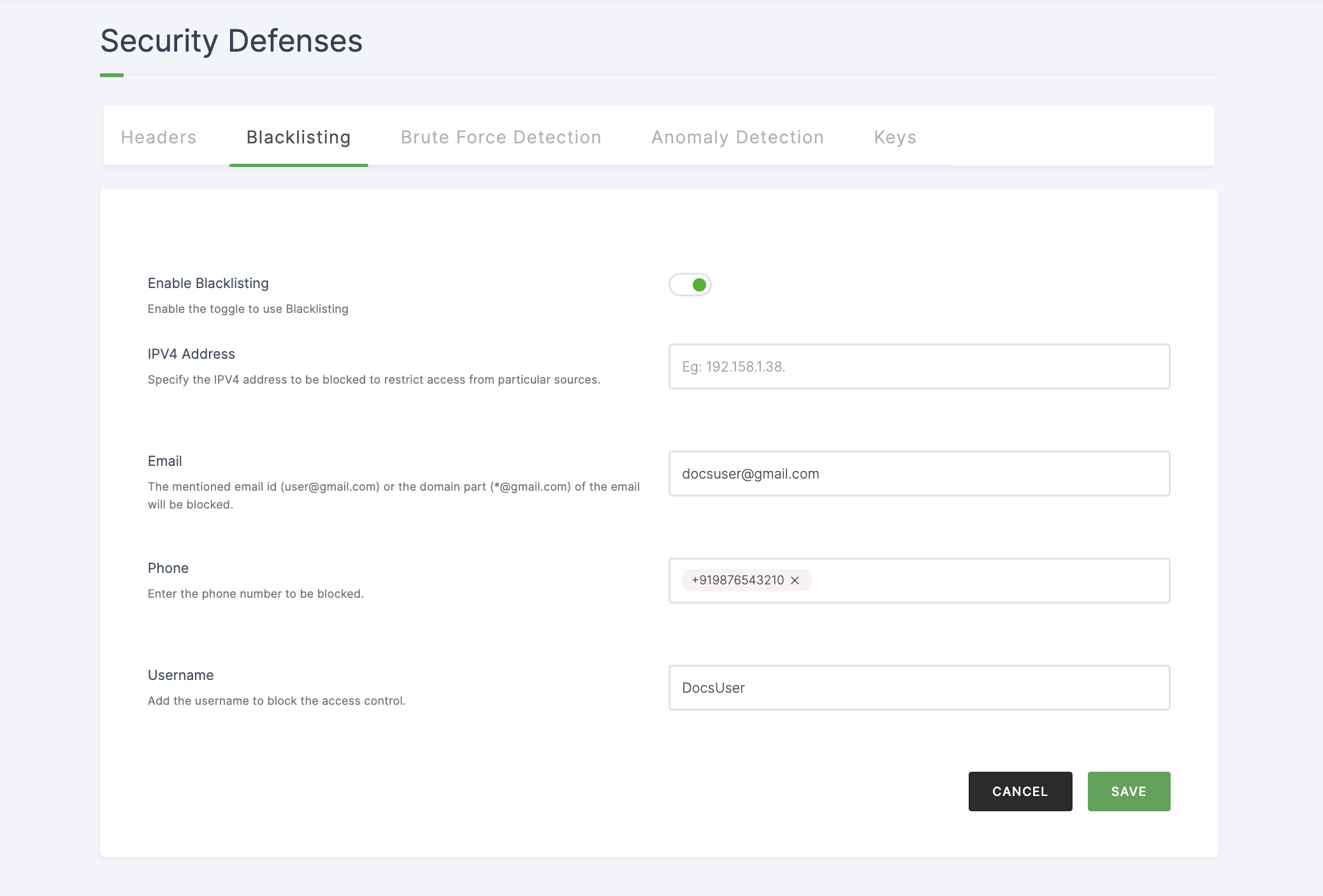Click the Email input field
Image resolution: width=1323 pixels, height=896 pixels.
[x=919, y=473]
